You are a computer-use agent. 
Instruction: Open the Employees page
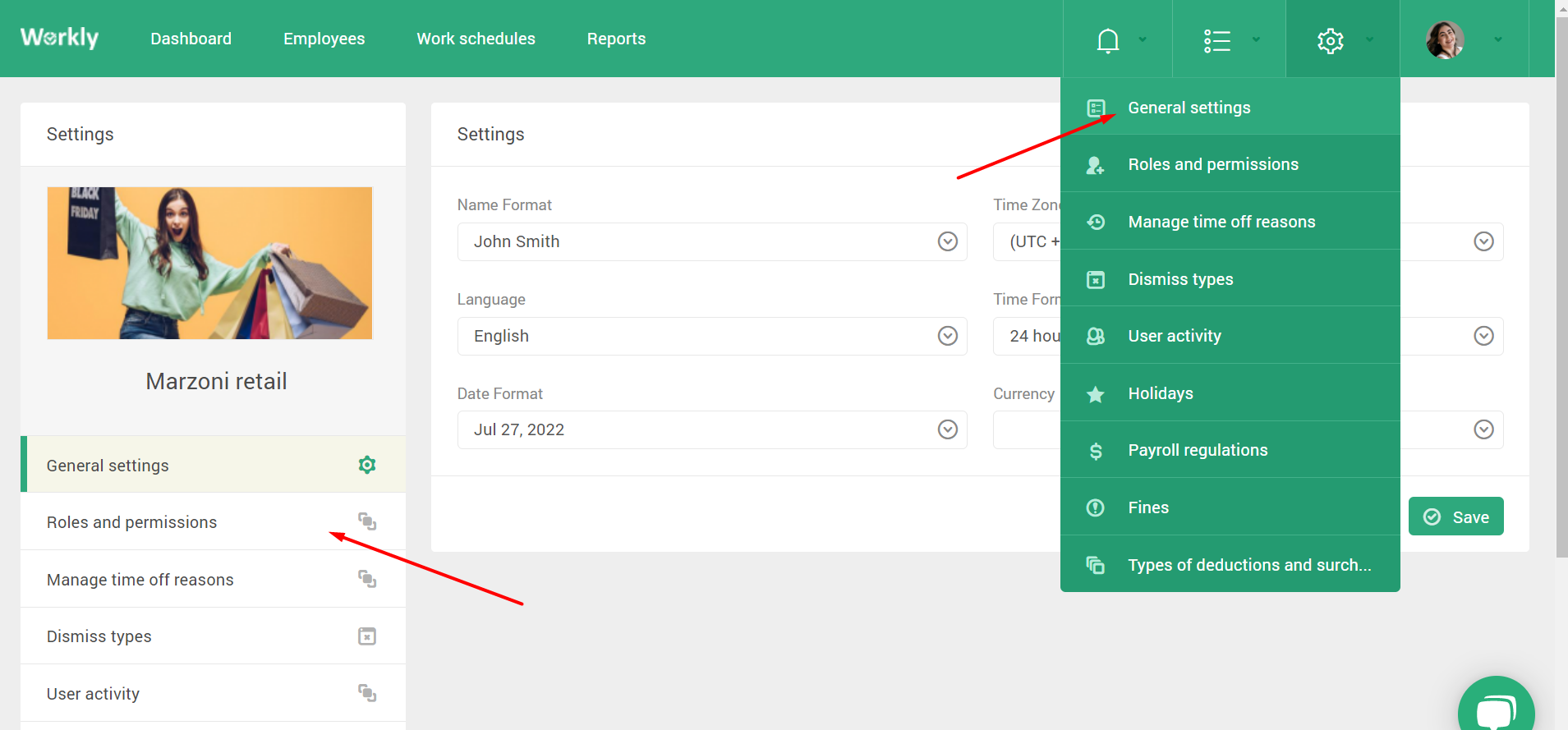point(324,39)
